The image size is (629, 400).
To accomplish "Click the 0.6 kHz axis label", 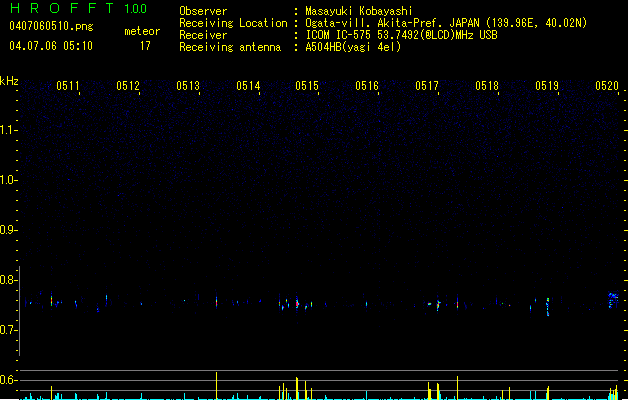I will point(8,380).
